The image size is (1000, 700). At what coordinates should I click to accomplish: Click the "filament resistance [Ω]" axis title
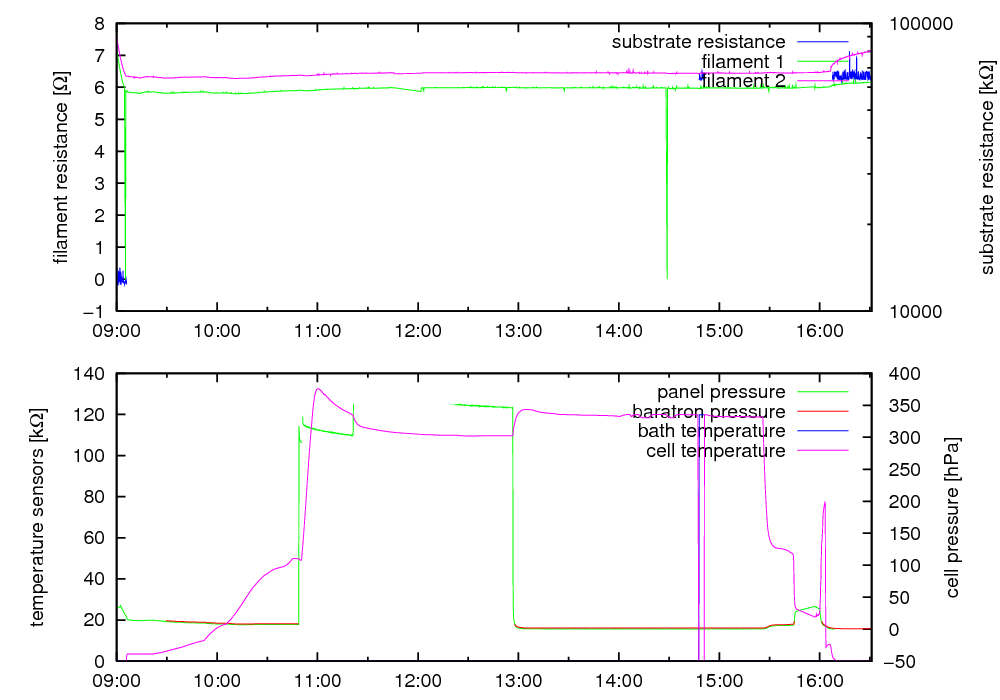click(62, 167)
